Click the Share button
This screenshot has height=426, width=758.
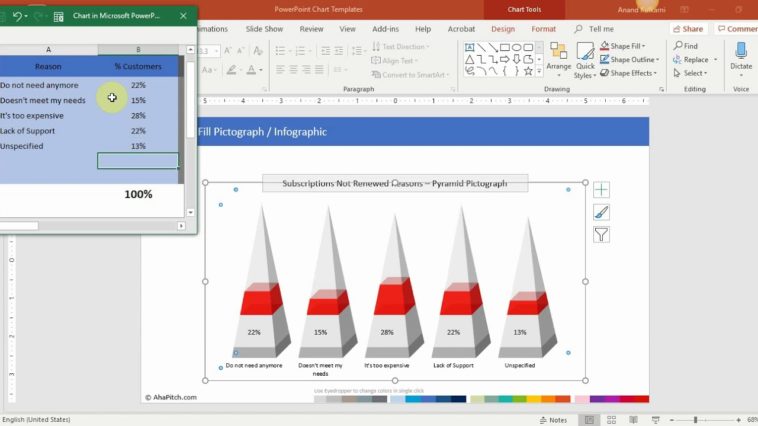click(688, 29)
